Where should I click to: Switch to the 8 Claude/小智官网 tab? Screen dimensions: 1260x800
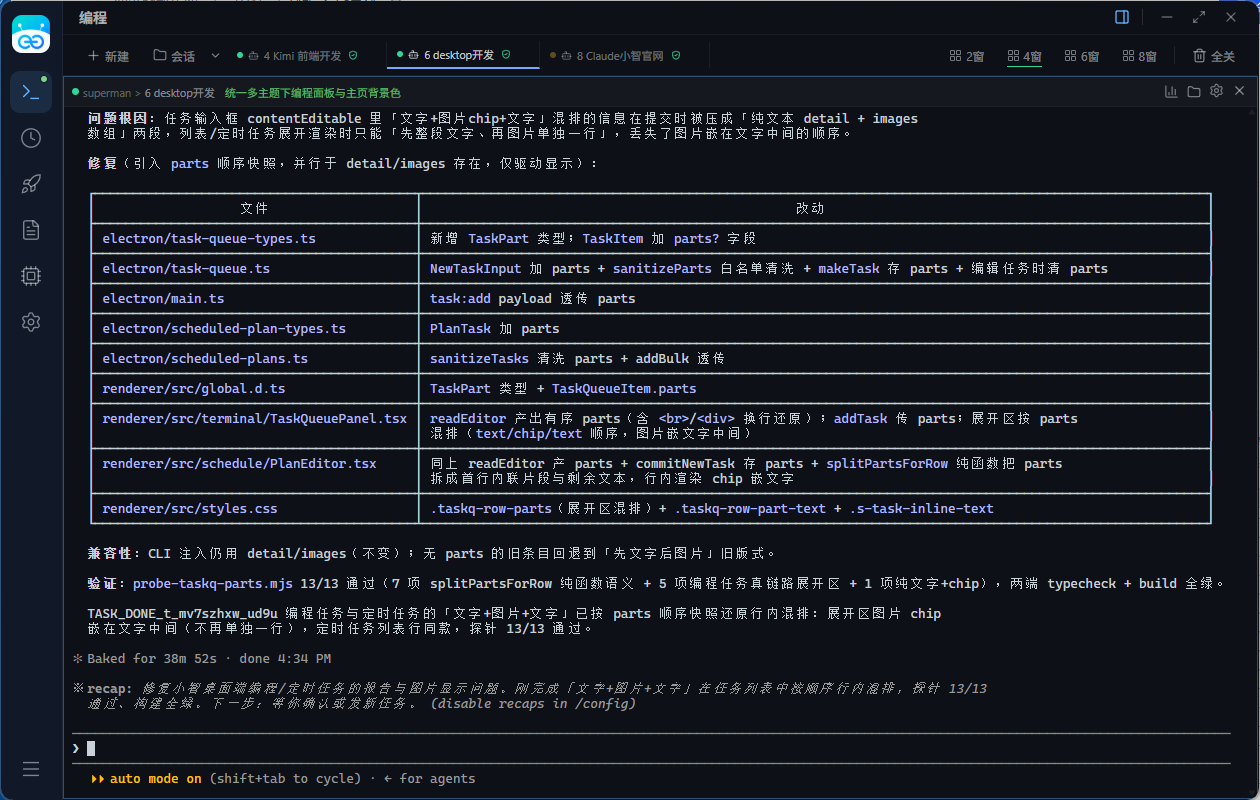pyautogui.click(x=616, y=56)
